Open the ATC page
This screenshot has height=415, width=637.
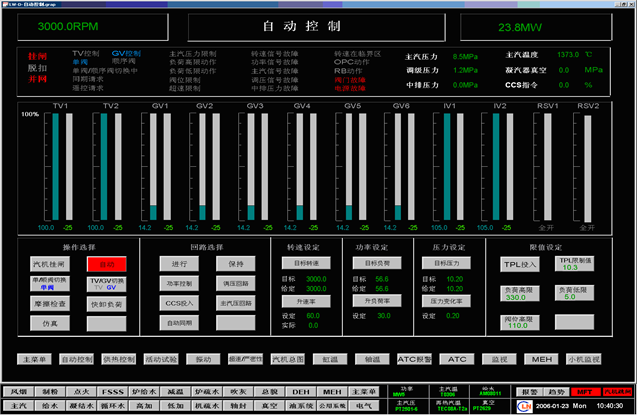[x=457, y=359]
